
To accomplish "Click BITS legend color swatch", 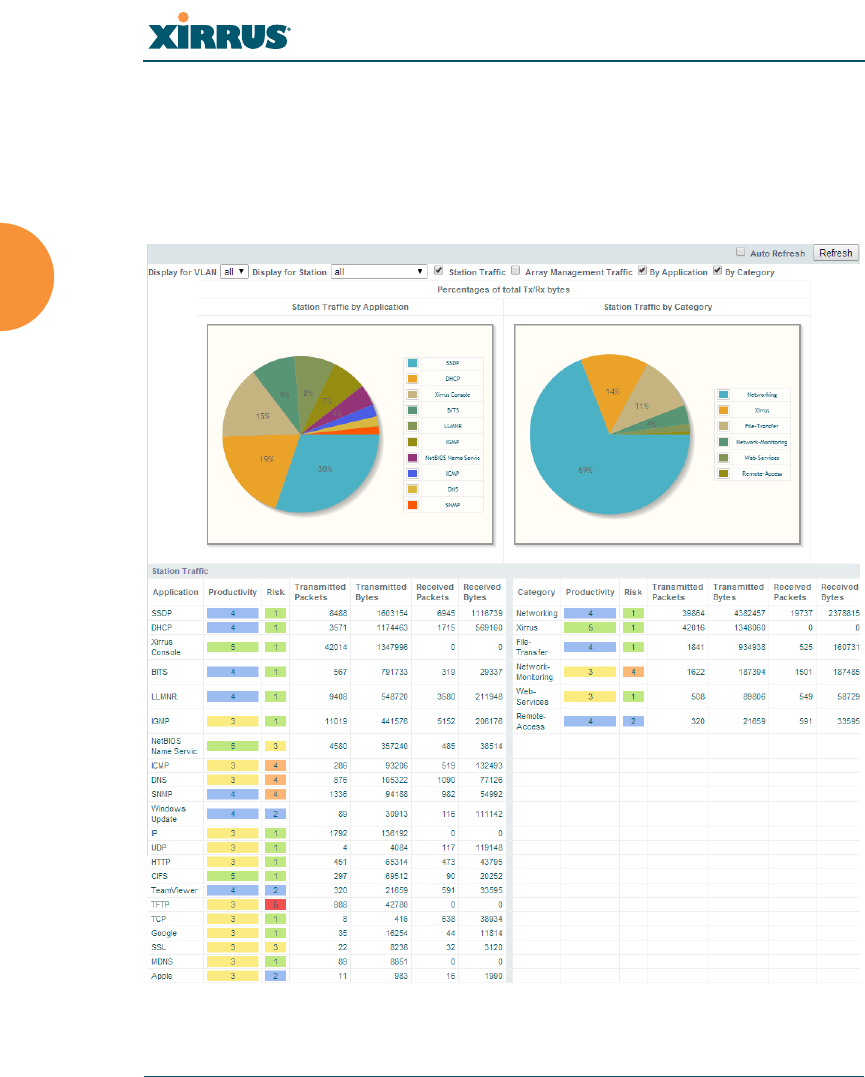I will coord(412,410).
